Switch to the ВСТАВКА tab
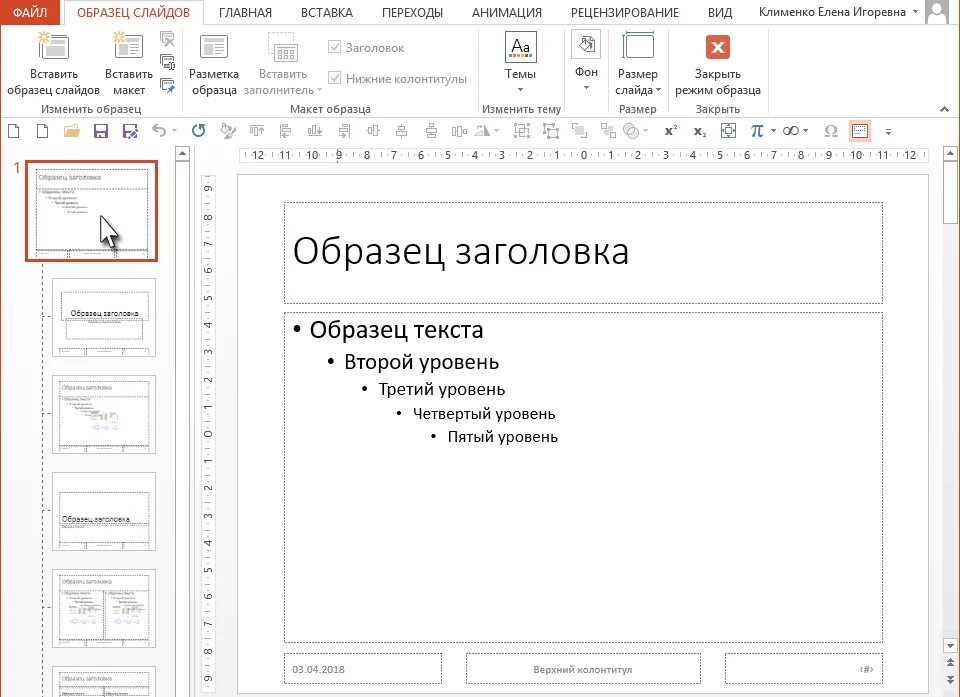This screenshot has width=960, height=697. pos(327,12)
